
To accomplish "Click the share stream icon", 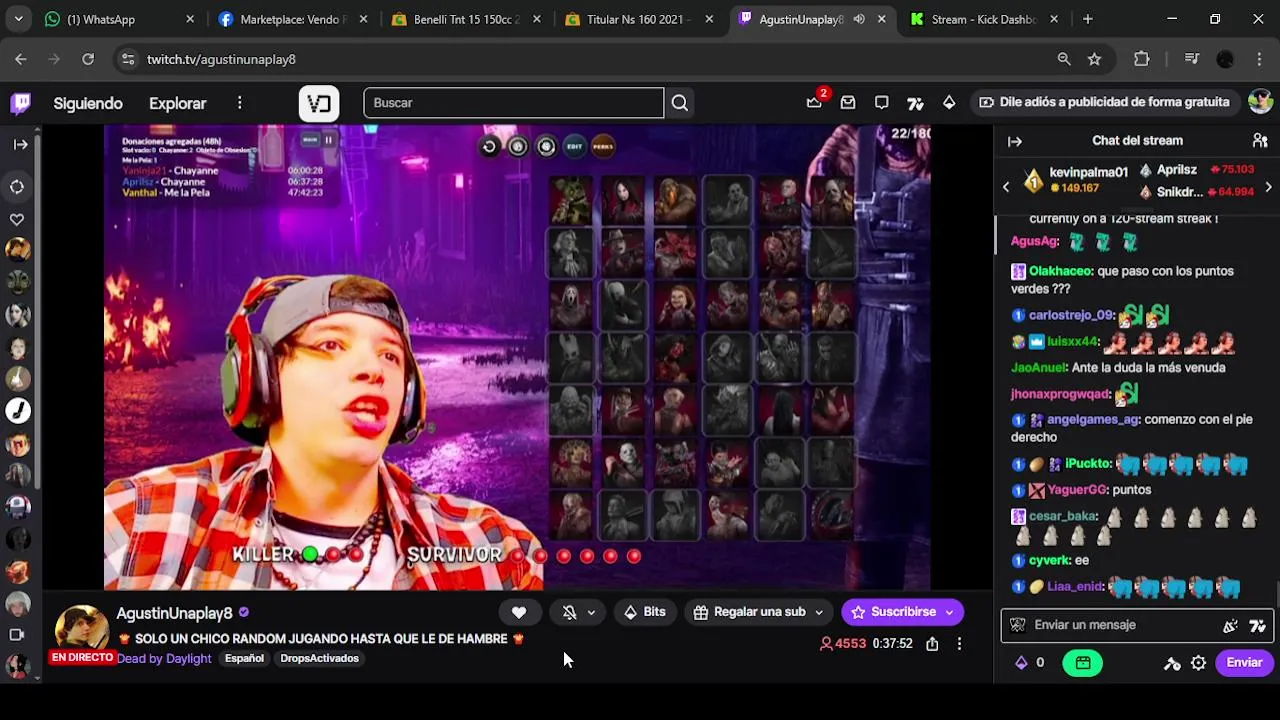I will pyautogui.click(x=932, y=644).
